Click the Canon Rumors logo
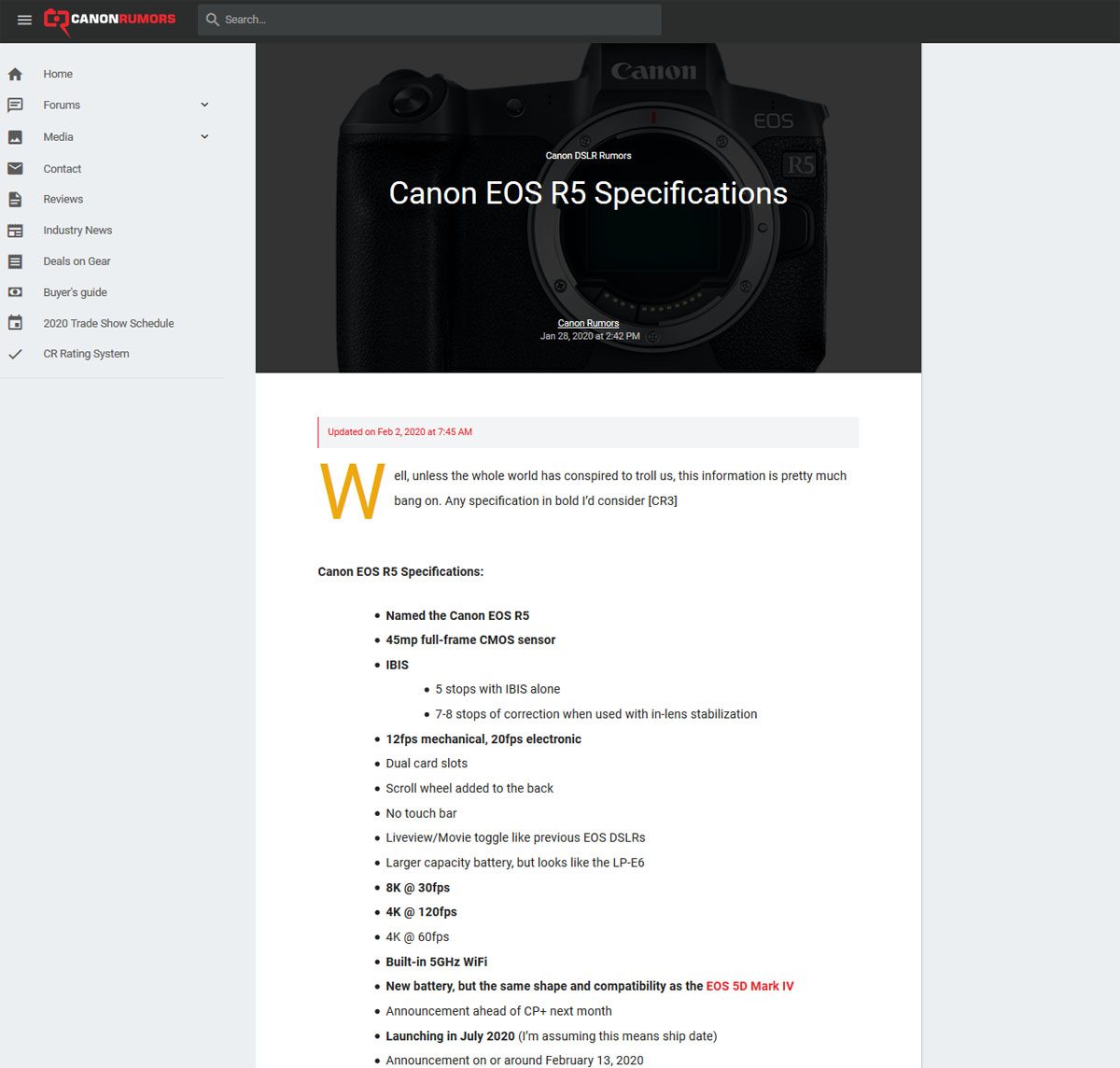Image resolution: width=1120 pixels, height=1068 pixels. pos(110,20)
